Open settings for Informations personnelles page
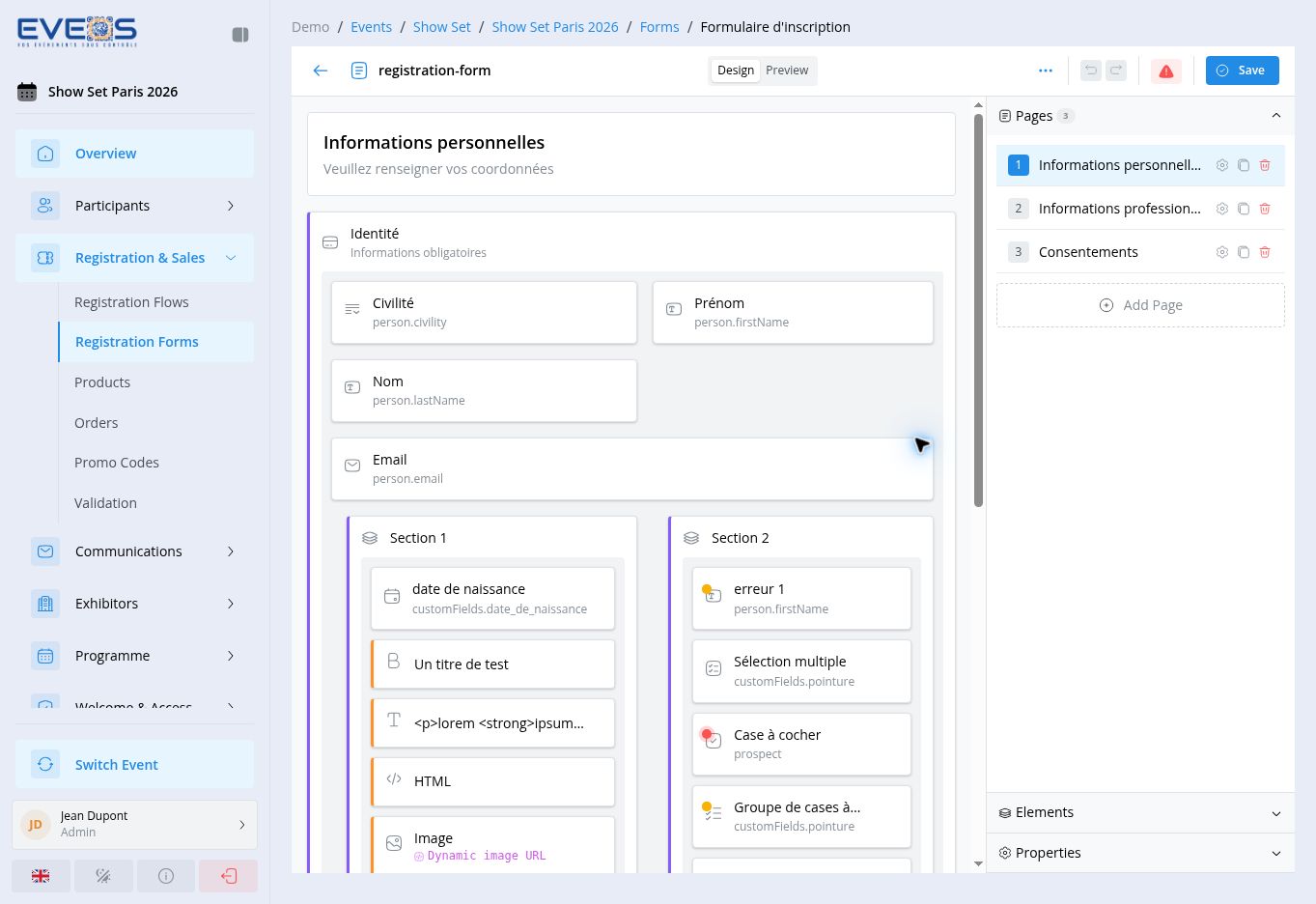This screenshot has height=904, width=1316. point(1222,165)
